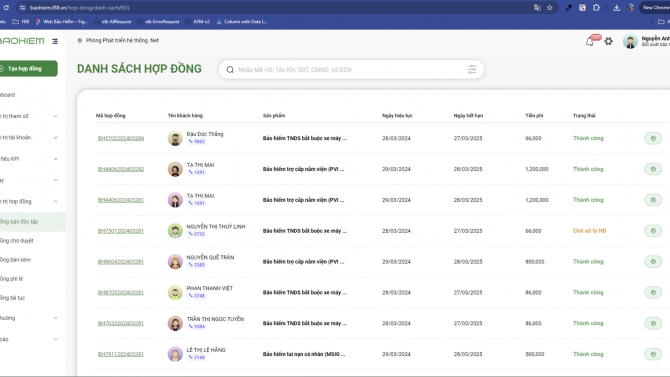Click the contract search input field

click(350, 70)
